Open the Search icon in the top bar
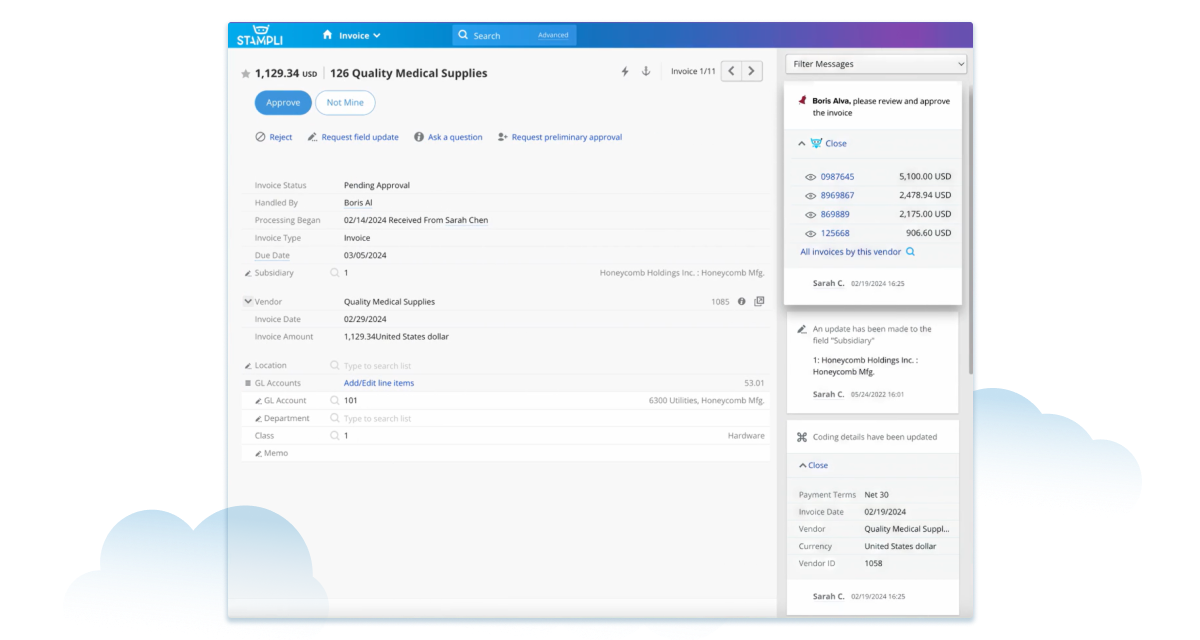The width and height of the screenshot is (1200, 640). point(462,33)
